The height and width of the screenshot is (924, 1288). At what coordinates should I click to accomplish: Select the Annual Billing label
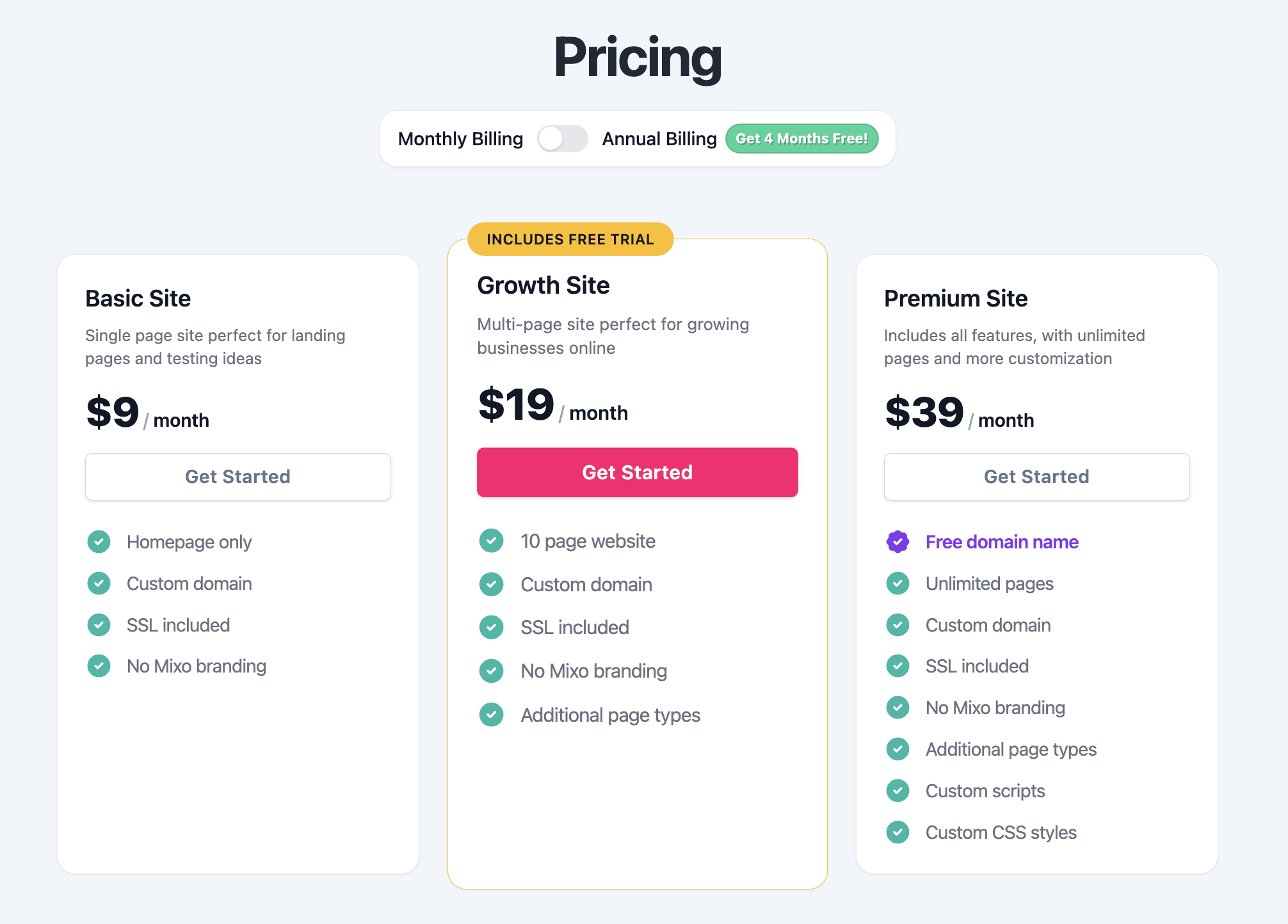pos(659,139)
